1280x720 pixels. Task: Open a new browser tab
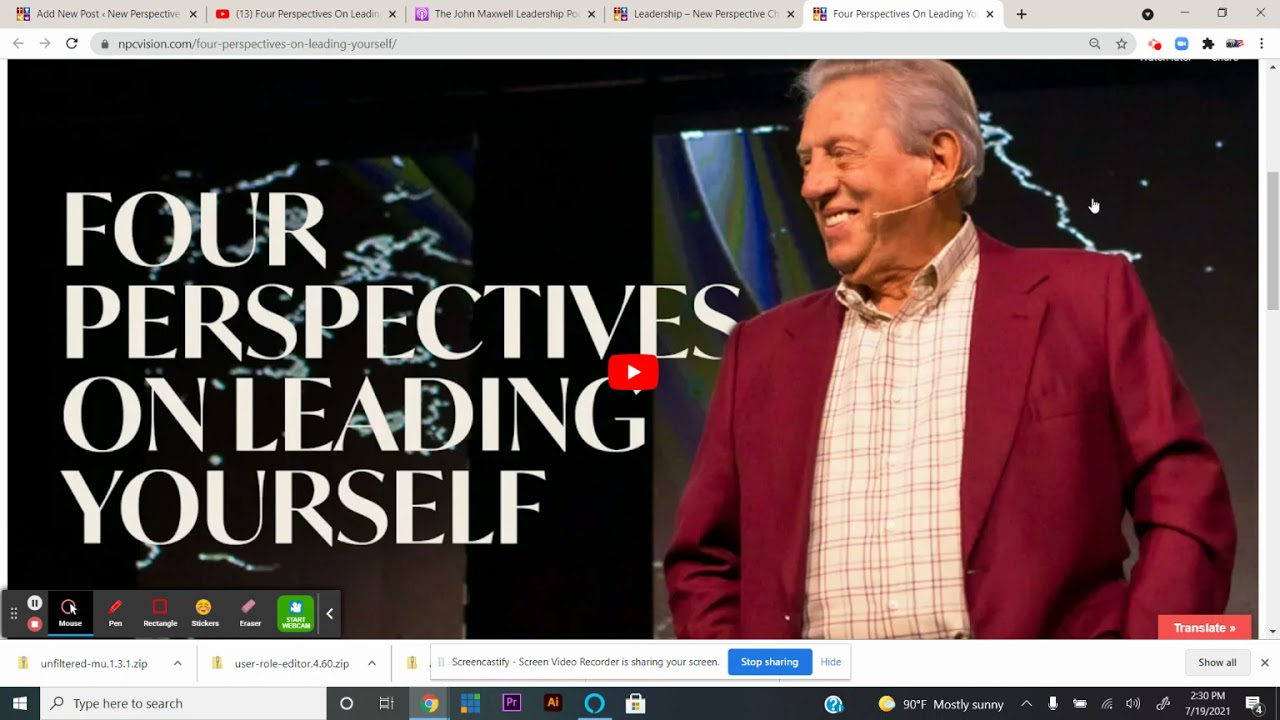1021,14
